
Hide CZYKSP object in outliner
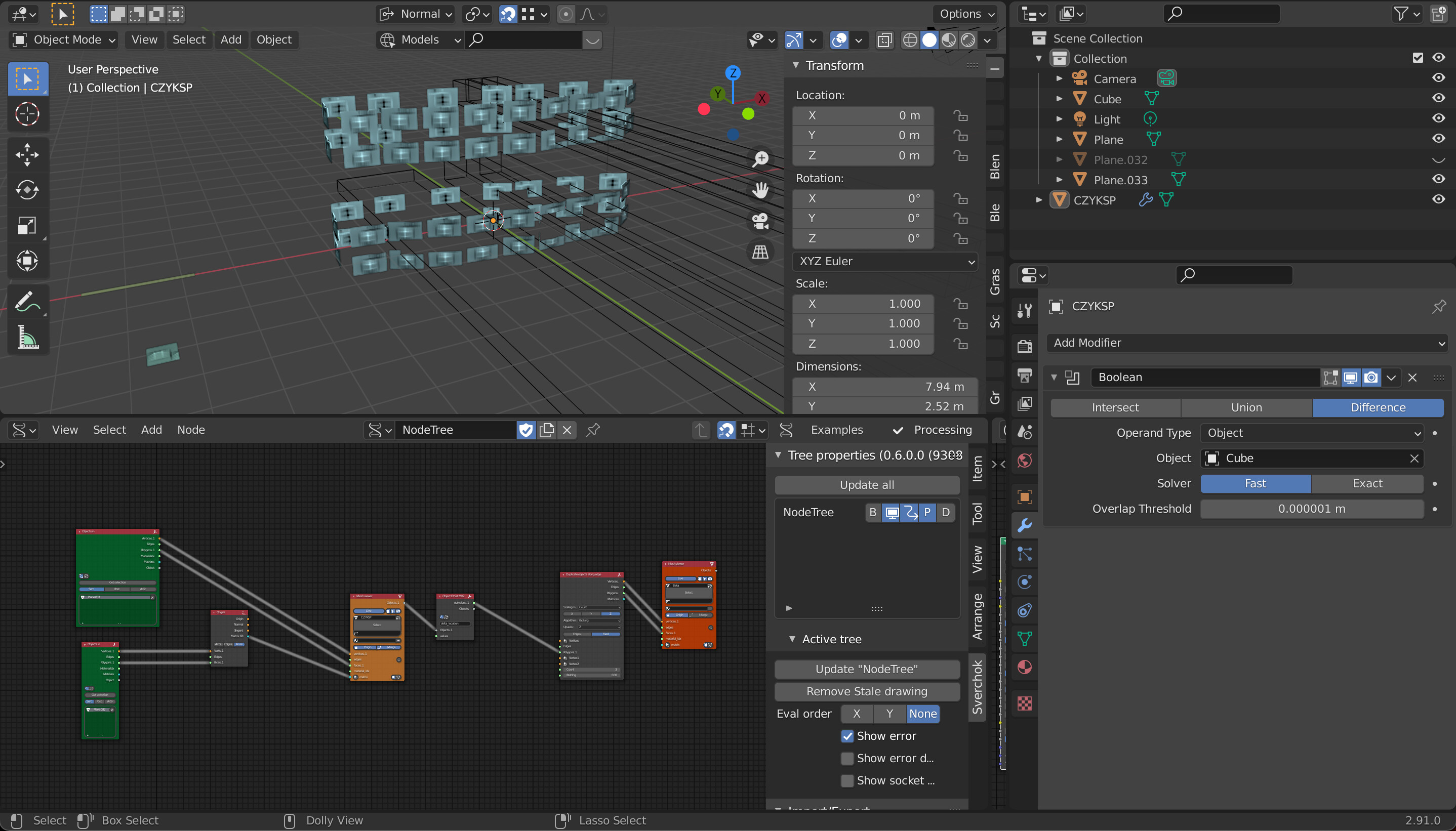(x=1438, y=199)
